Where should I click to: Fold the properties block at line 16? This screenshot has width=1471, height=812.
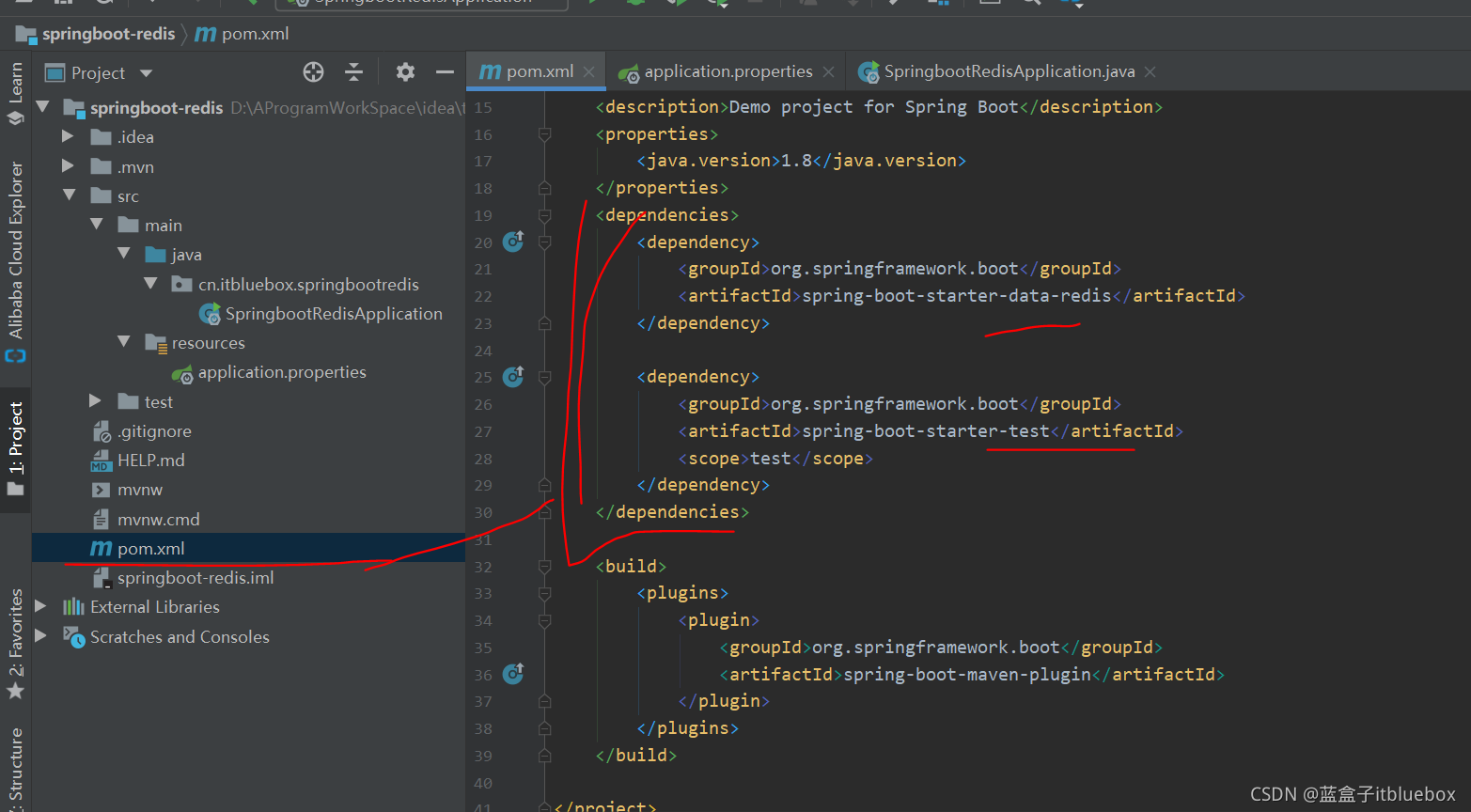point(544,134)
